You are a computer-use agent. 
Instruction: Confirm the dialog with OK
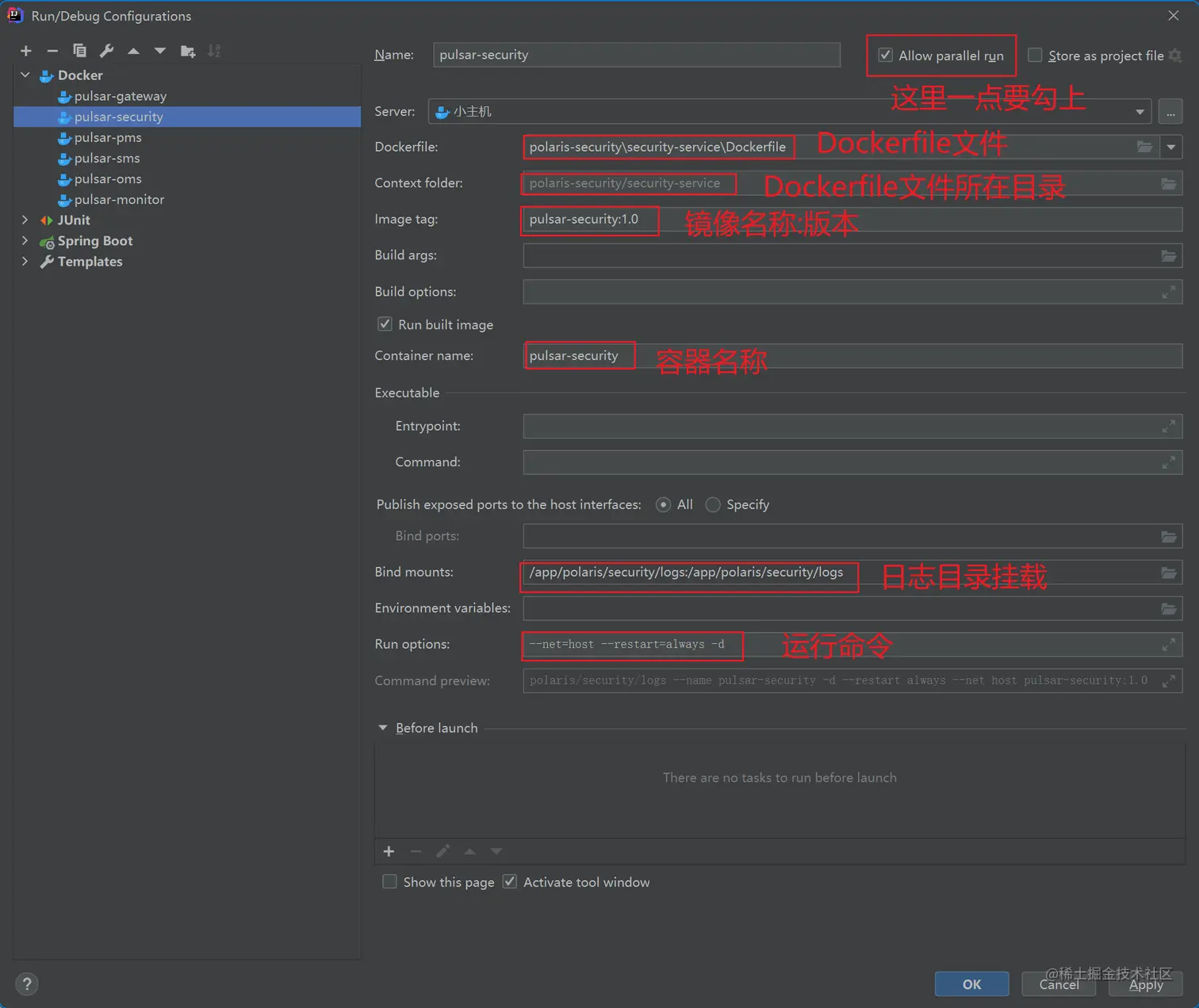tap(972, 984)
